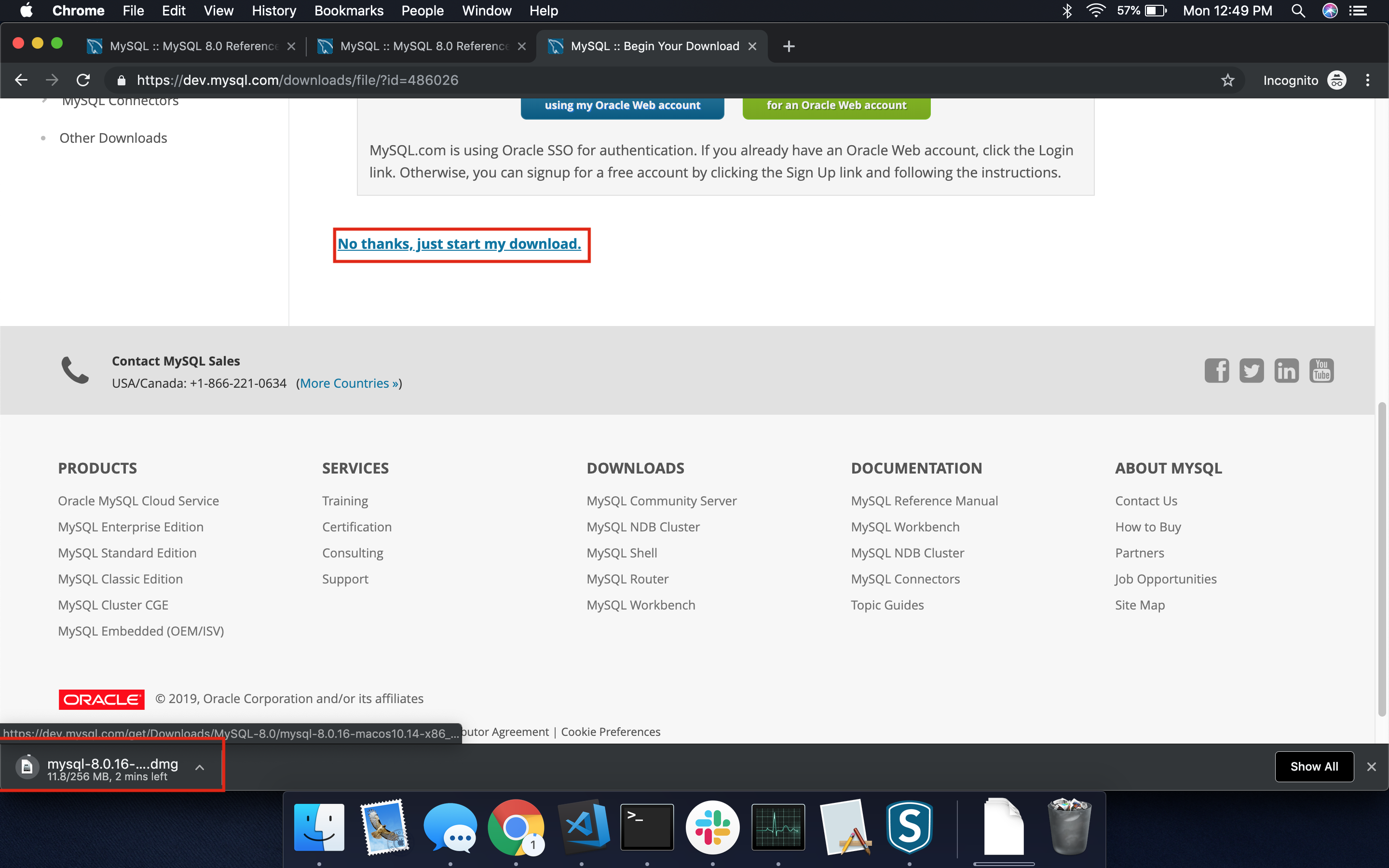Image resolution: width=1389 pixels, height=868 pixels.
Task: Select MySQL Workbench from Downloads footer
Action: pyautogui.click(x=641, y=604)
